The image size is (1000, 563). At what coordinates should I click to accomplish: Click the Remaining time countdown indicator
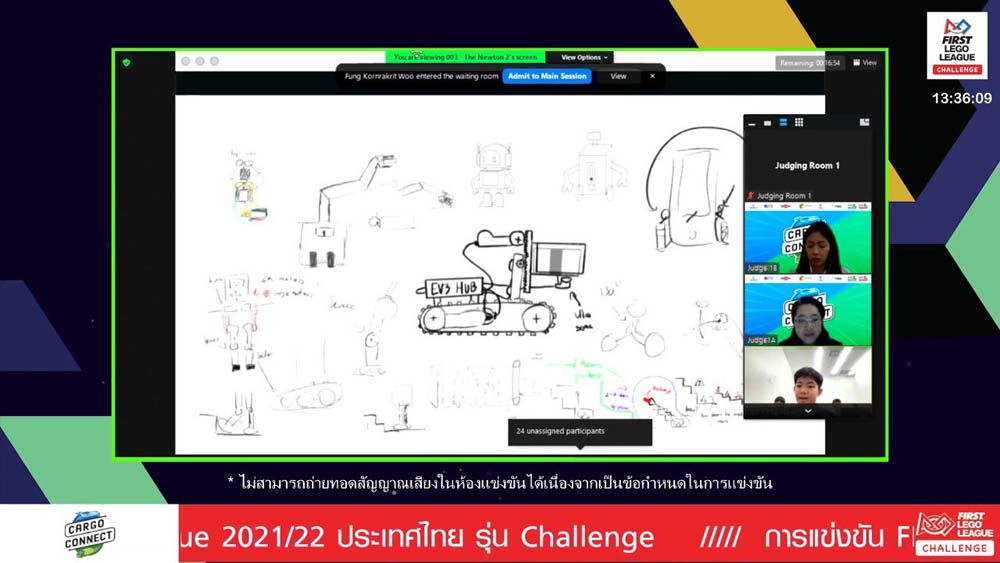(x=809, y=63)
